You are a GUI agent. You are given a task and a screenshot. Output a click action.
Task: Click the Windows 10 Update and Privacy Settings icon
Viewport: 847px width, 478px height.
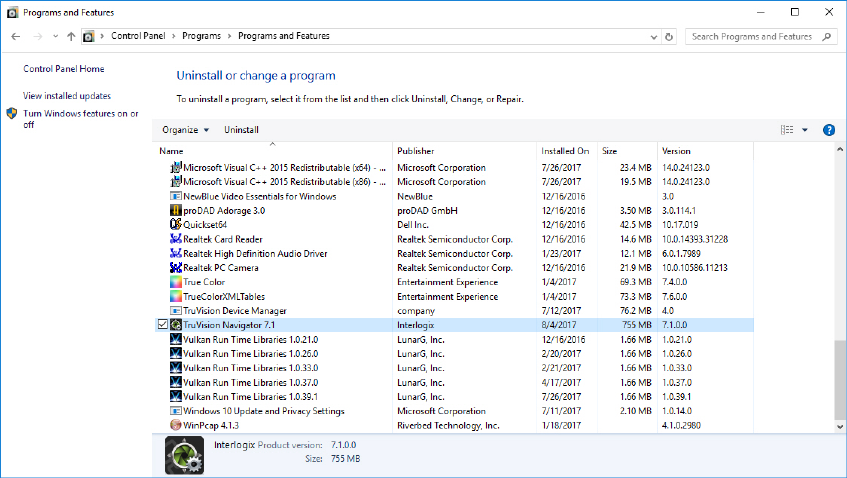[x=176, y=410]
